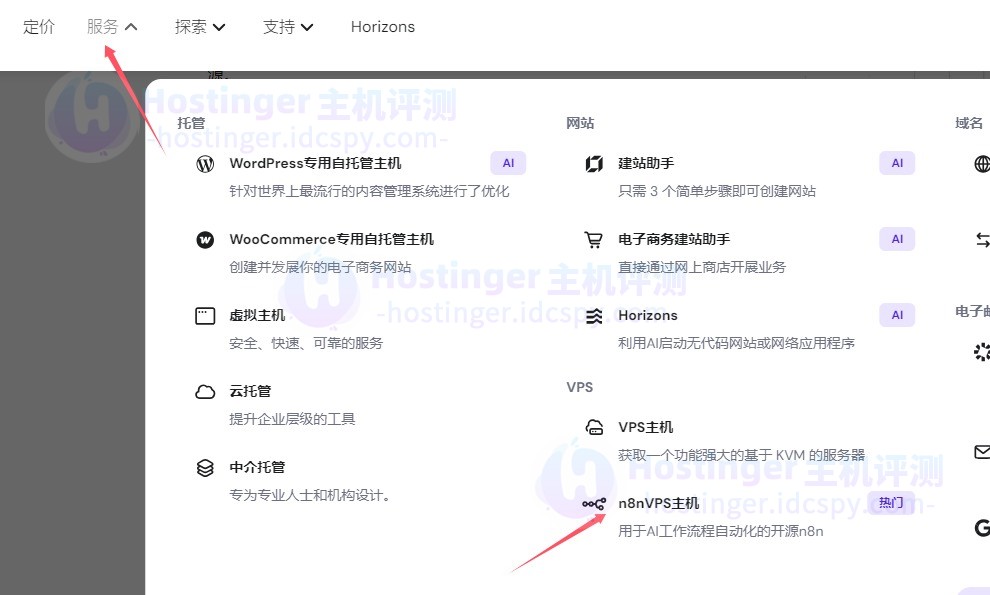
Task: Open the n8nVPS主机 service link
Action: tap(658, 503)
